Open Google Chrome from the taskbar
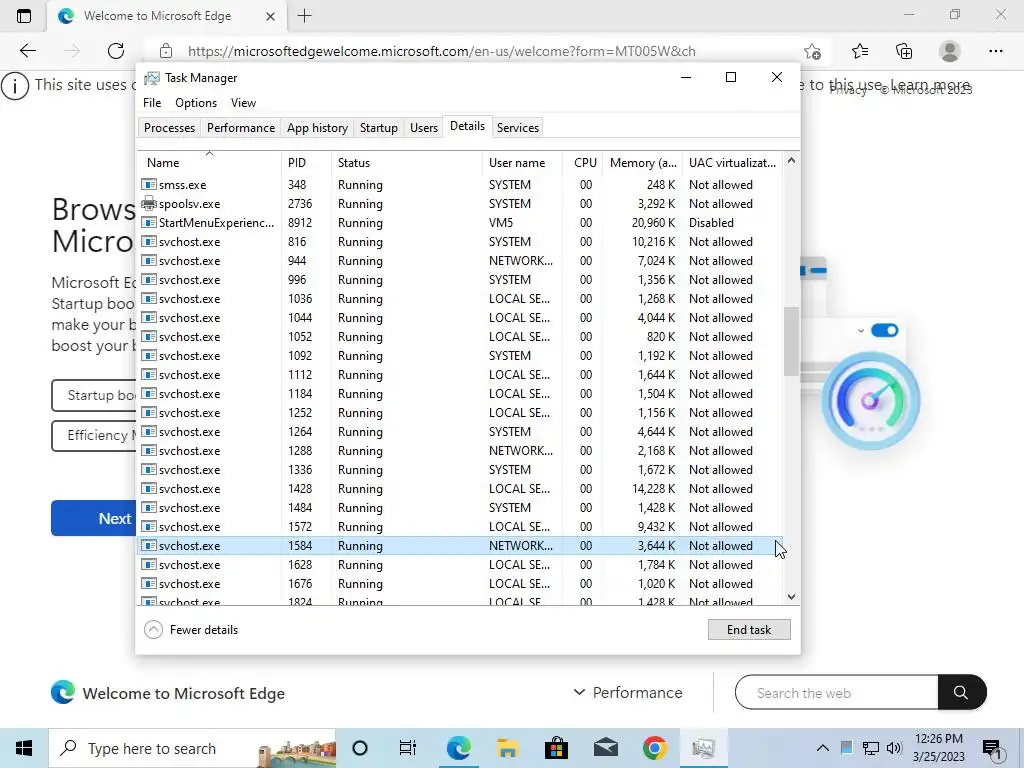This screenshot has width=1024, height=768. (x=654, y=748)
